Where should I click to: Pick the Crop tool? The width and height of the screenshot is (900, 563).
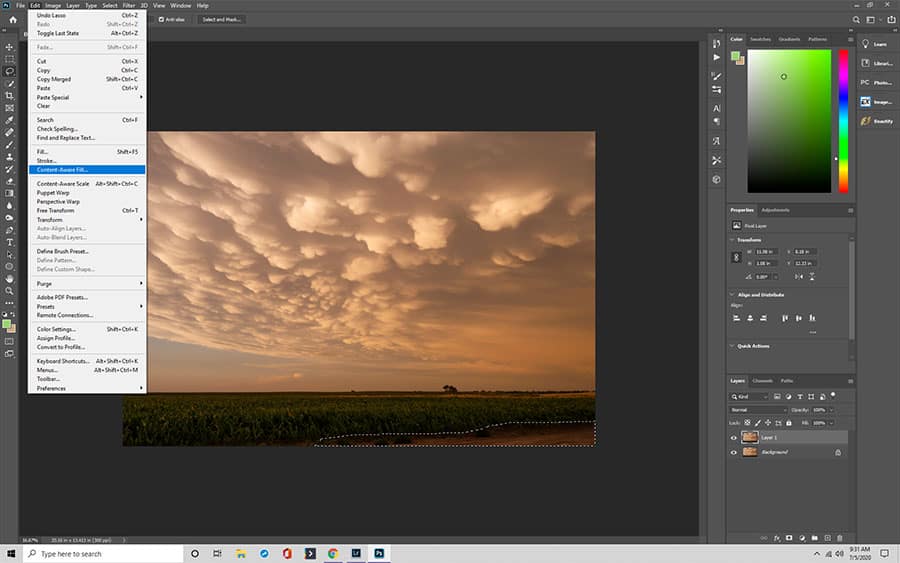coord(9,95)
